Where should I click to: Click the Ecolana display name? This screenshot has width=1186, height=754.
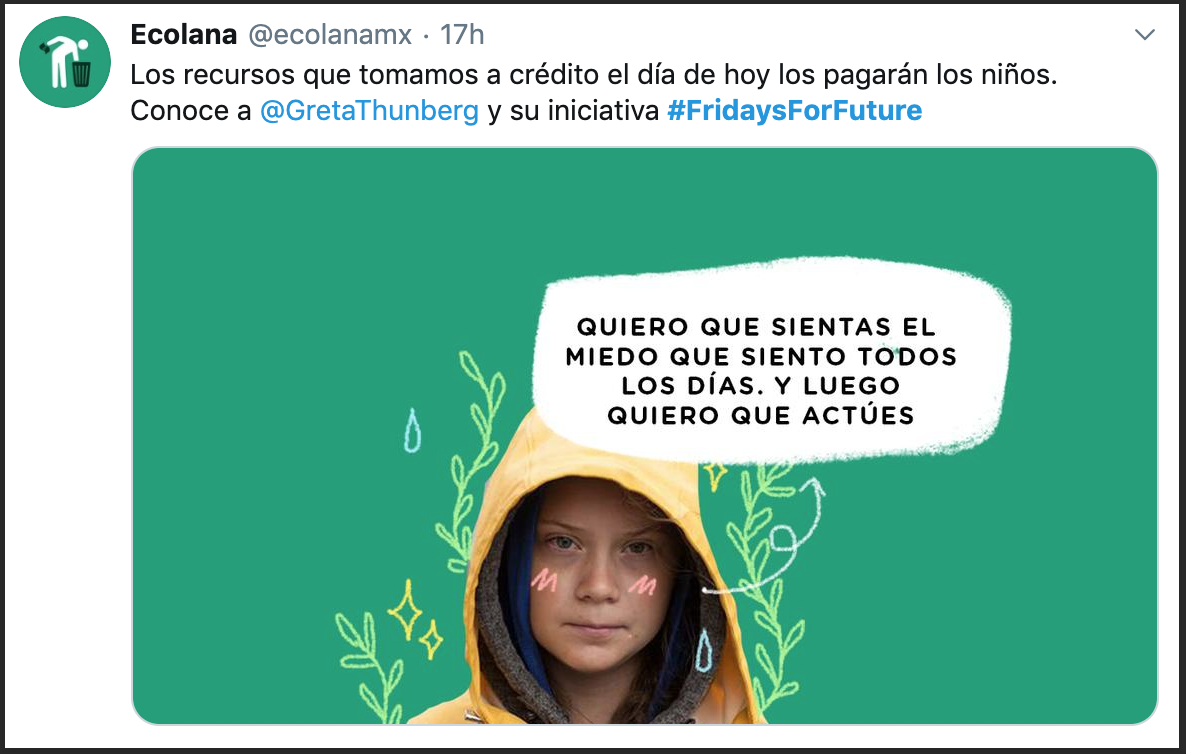[x=184, y=34]
